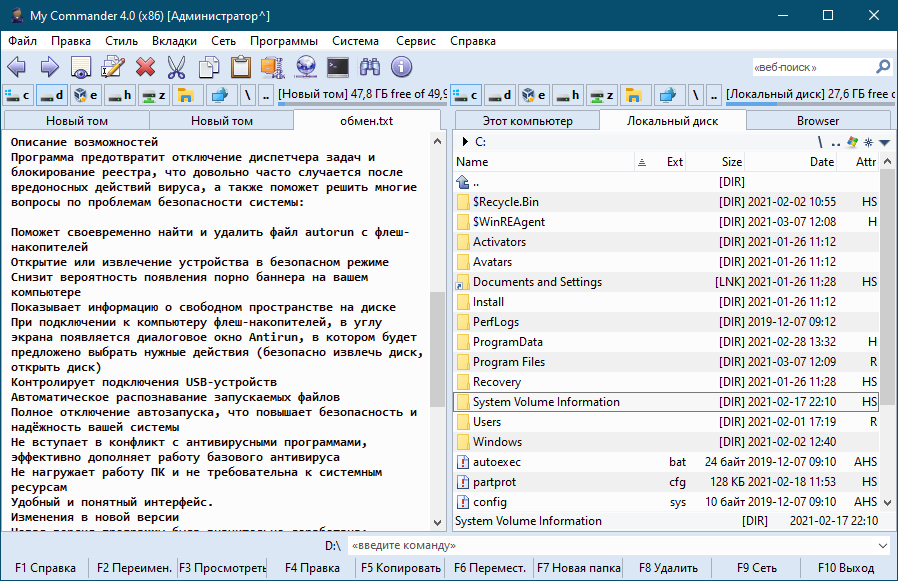Select the Program Files folder
Viewport: 898px width, 581px height.
click(667, 362)
